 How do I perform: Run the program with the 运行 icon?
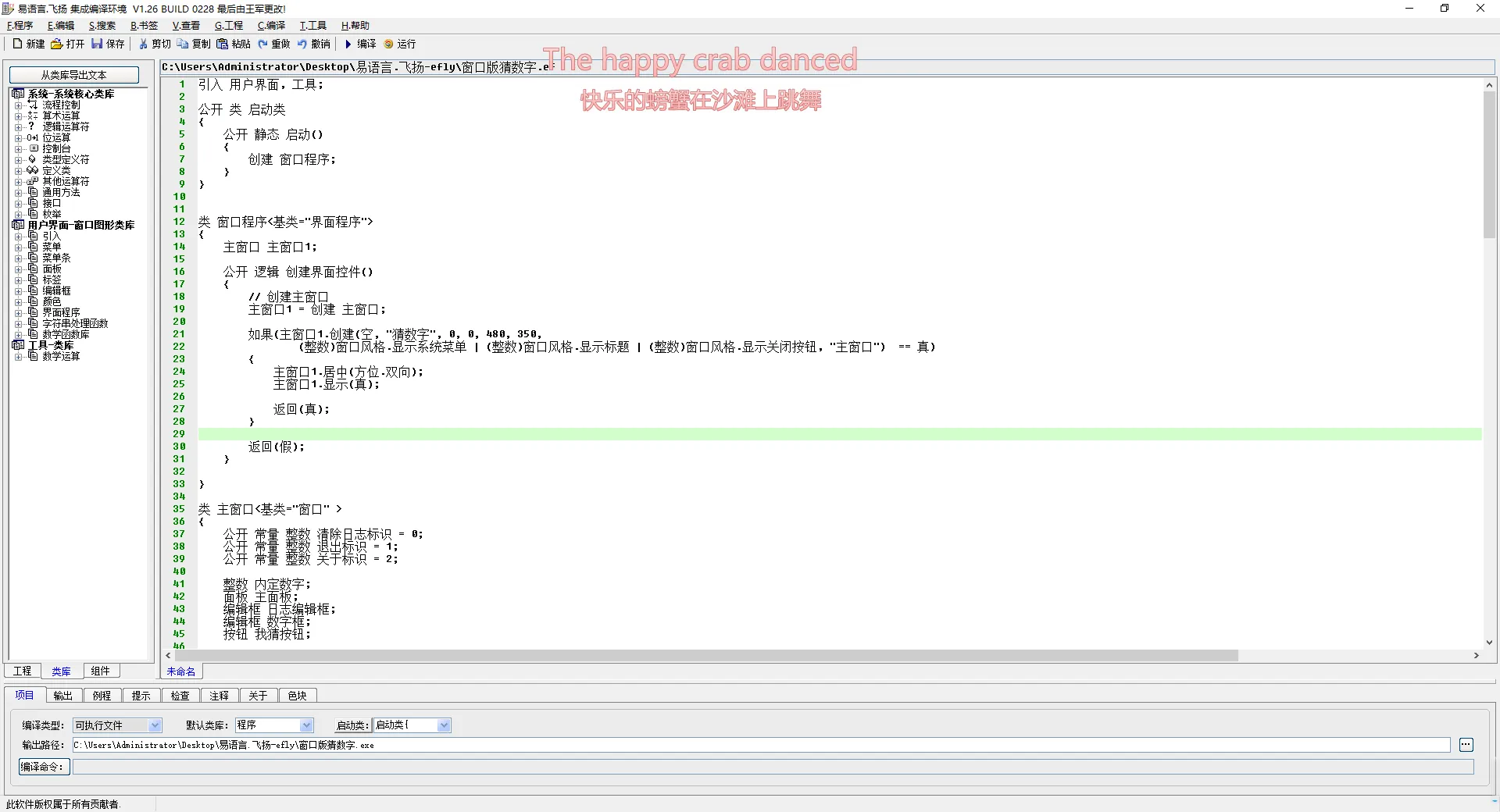click(388, 44)
